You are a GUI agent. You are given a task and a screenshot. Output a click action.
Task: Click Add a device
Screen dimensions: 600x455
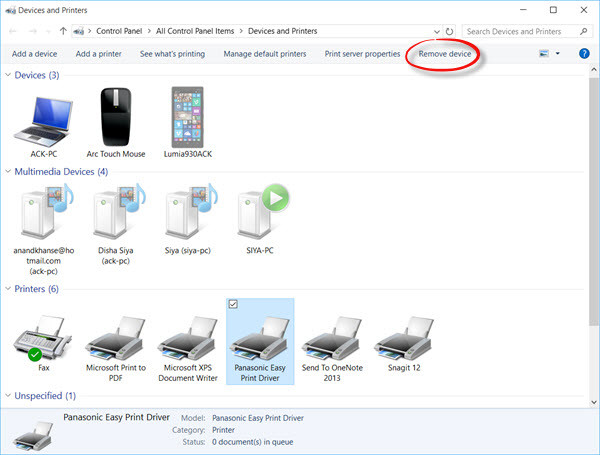tap(34, 54)
